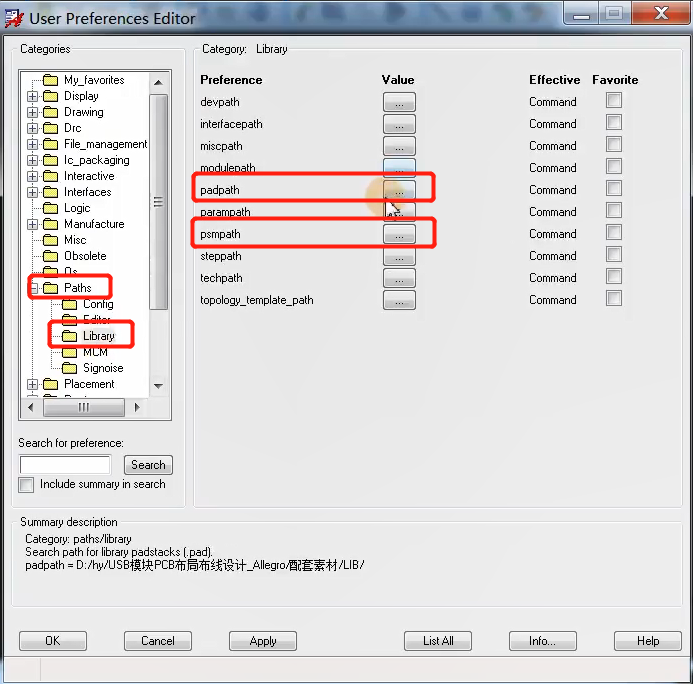Expand the Display category node
693x684 pixels.
[33, 96]
